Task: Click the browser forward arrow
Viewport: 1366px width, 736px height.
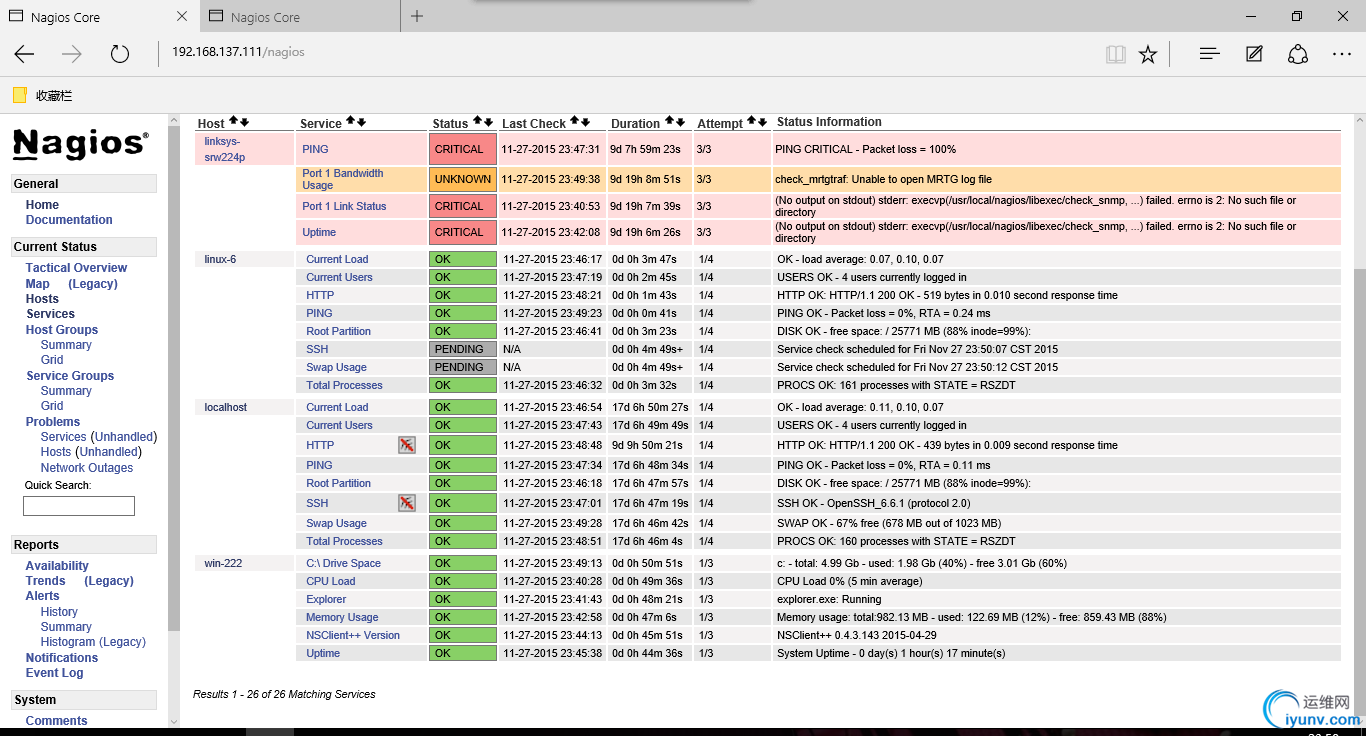Action: (x=72, y=54)
